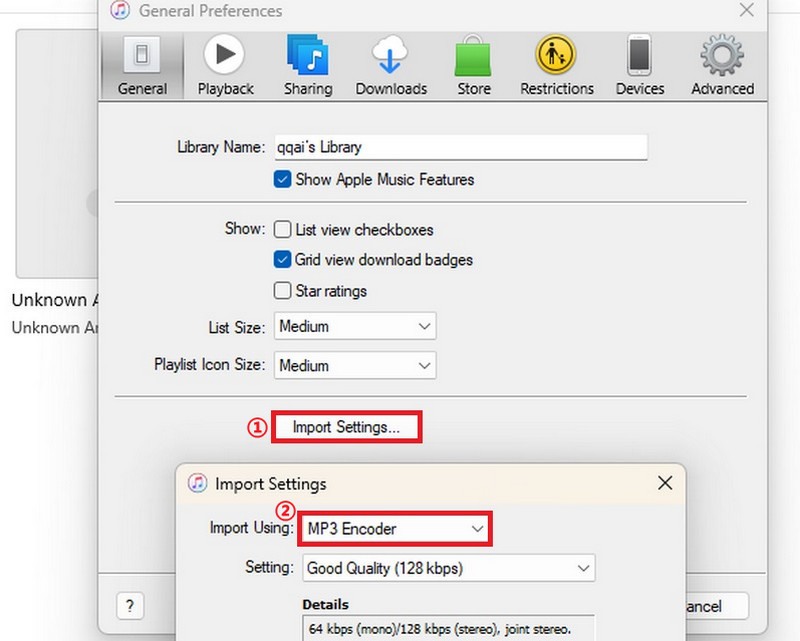Click the iTunes icon in Import Settings title

click(197, 483)
